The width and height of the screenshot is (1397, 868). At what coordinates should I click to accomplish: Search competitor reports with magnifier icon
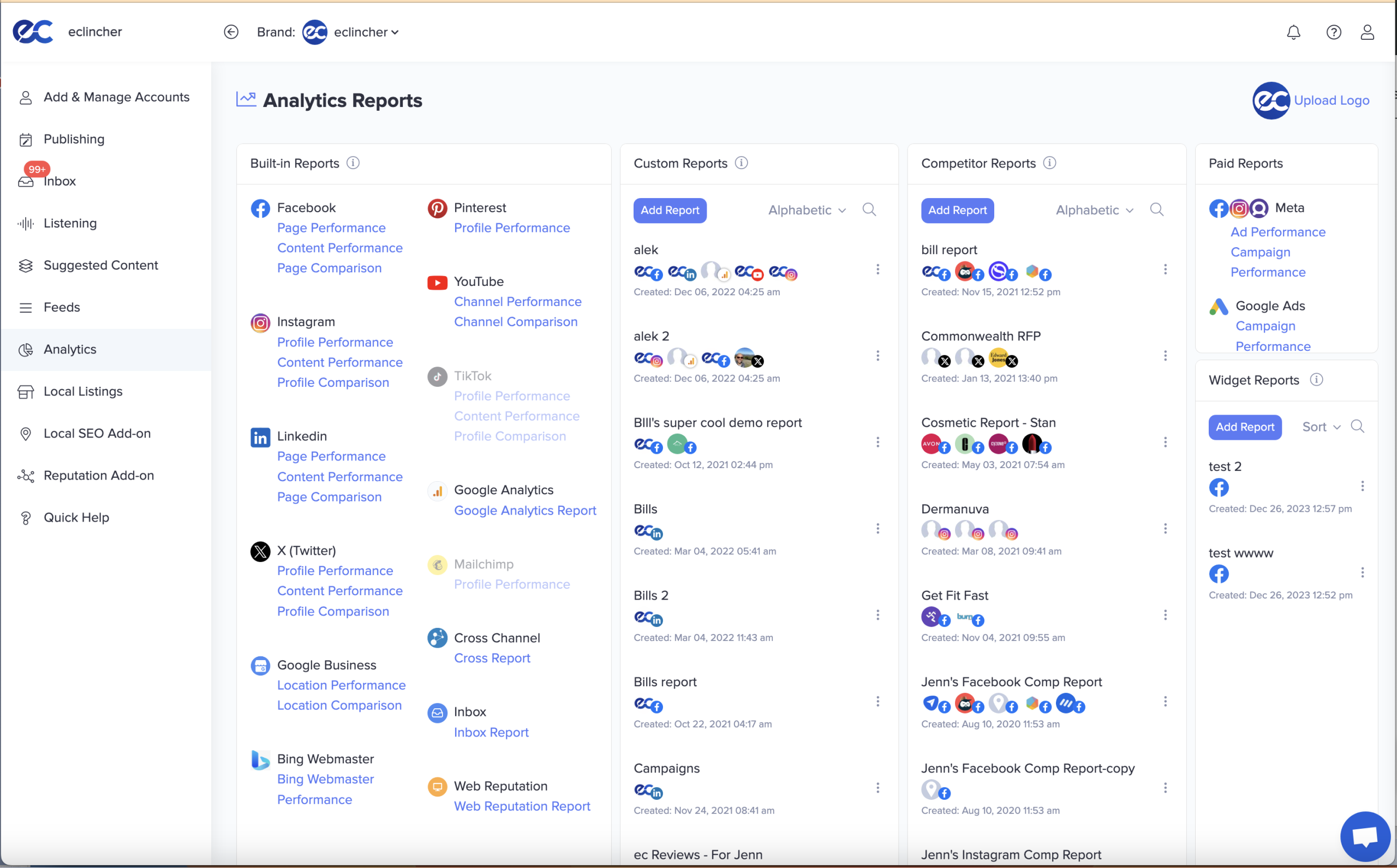point(1156,209)
